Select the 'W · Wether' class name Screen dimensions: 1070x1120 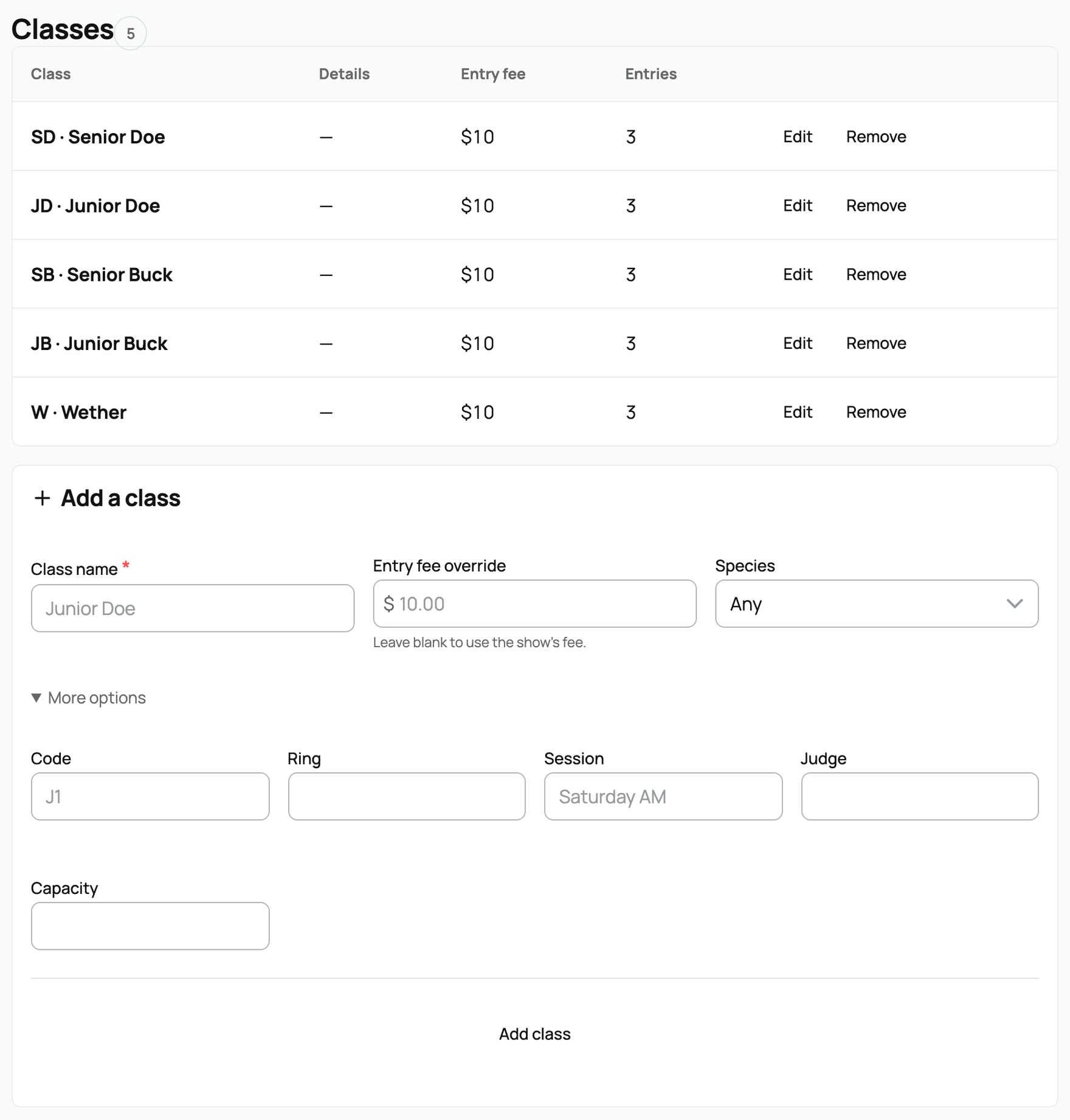[x=78, y=412]
